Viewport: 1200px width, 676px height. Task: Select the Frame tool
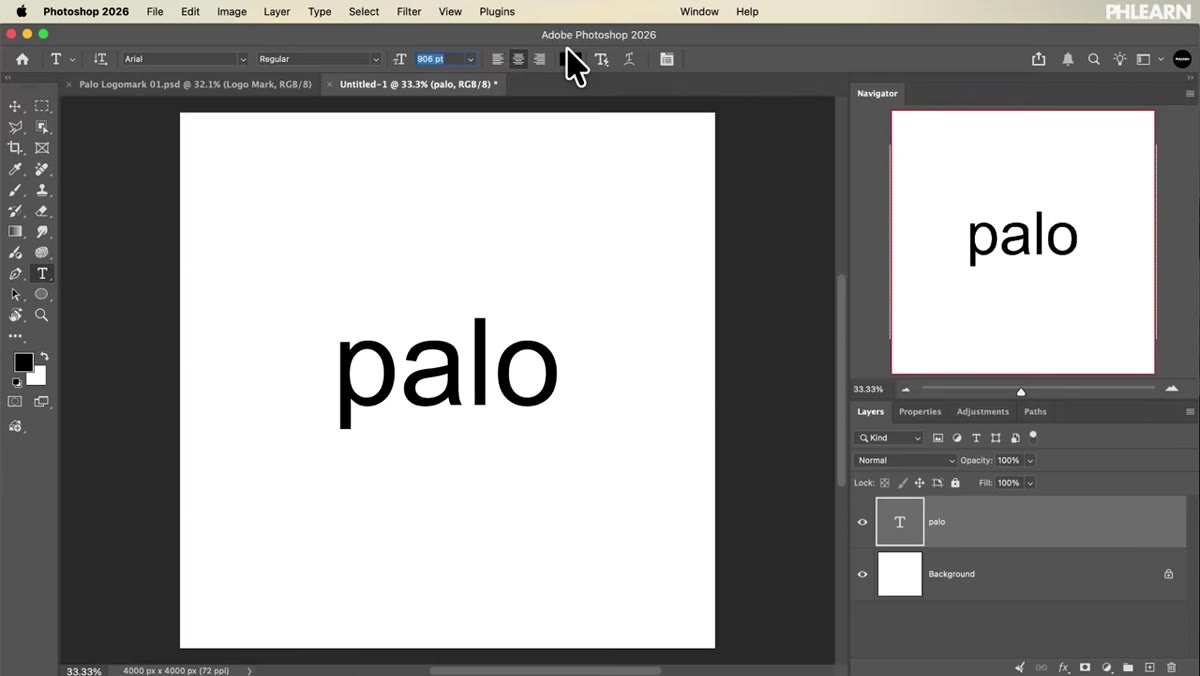tap(42, 148)
